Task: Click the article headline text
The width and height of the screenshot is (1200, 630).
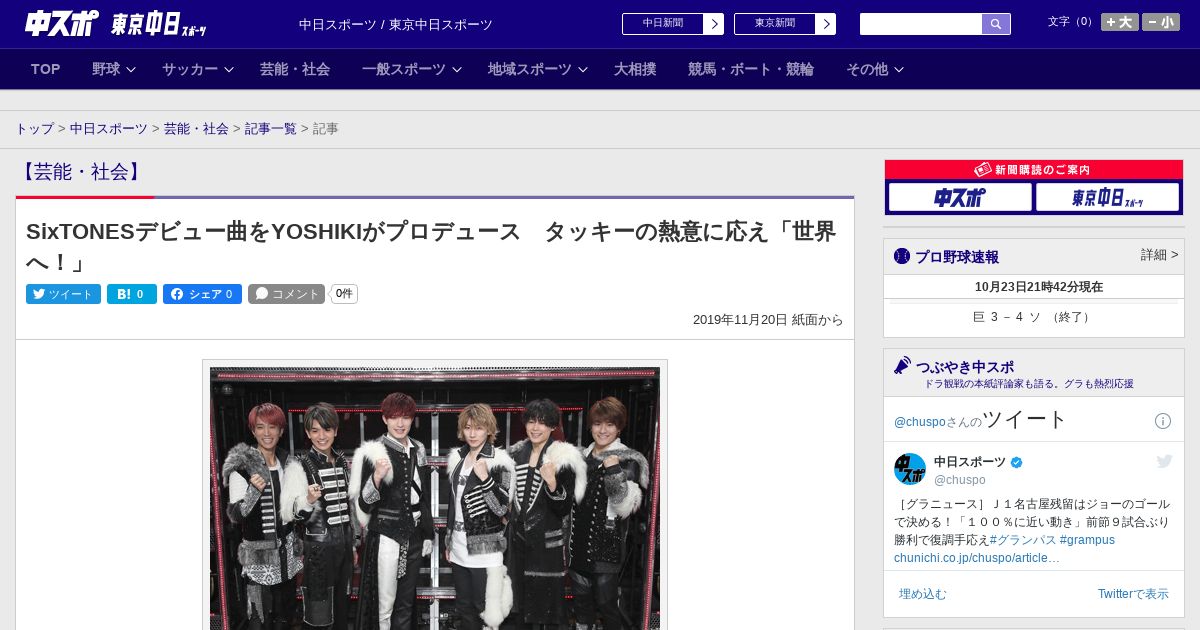Action: click(431, 246)
